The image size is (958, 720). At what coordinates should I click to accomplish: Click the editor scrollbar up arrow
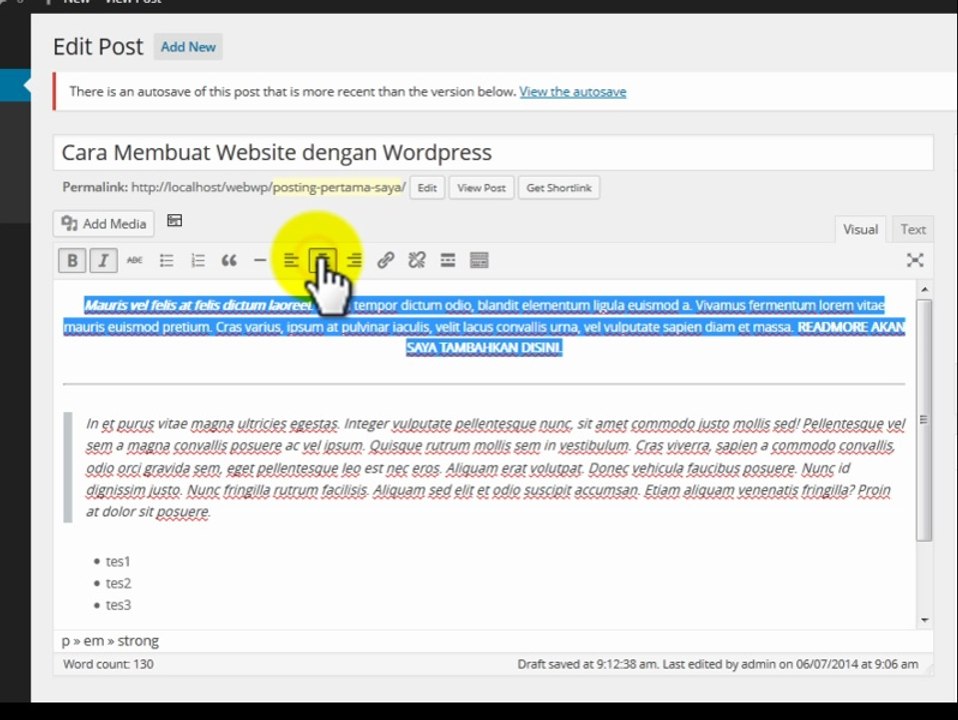924,289
